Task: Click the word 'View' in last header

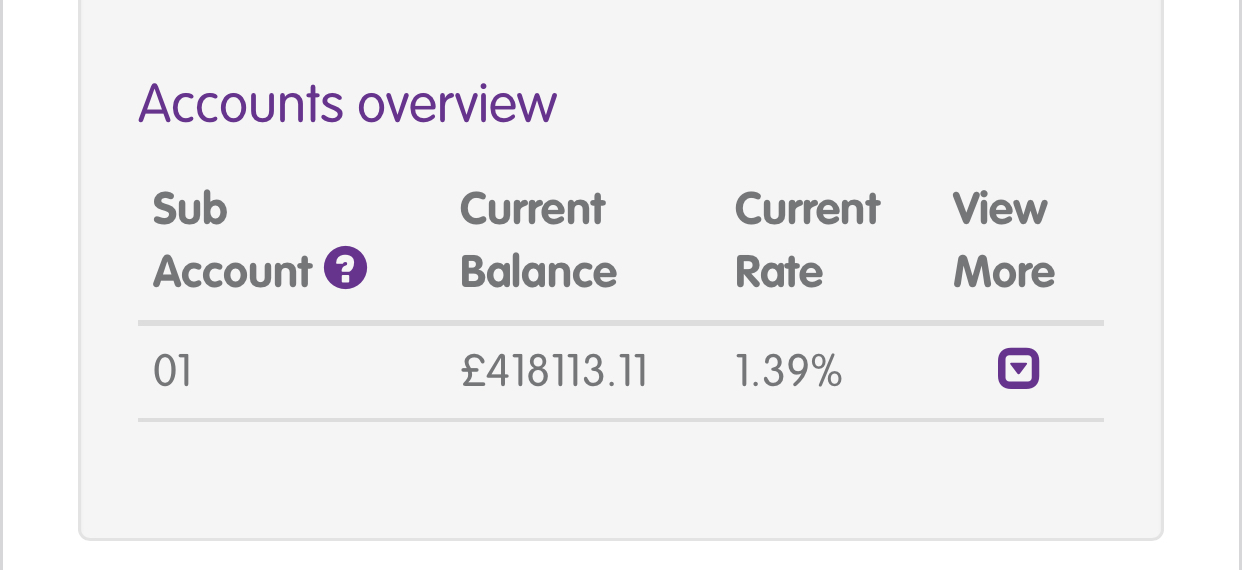Action: tap(1000, 209)
